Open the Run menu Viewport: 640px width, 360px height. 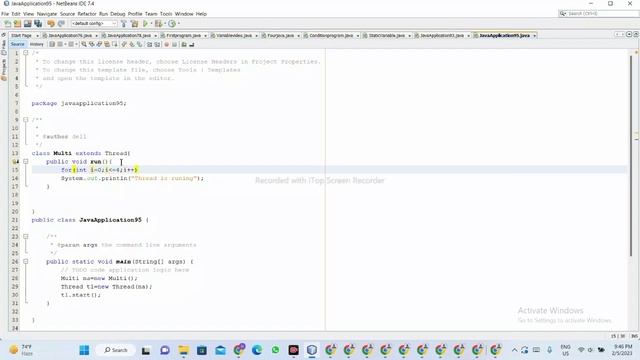coord(103,14)
